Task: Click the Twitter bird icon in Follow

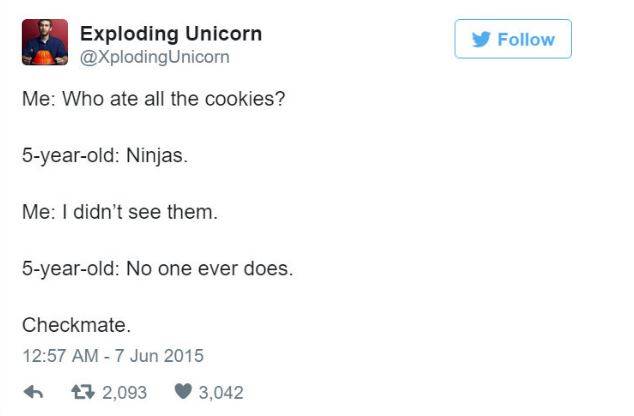Action: pos(481,39)
